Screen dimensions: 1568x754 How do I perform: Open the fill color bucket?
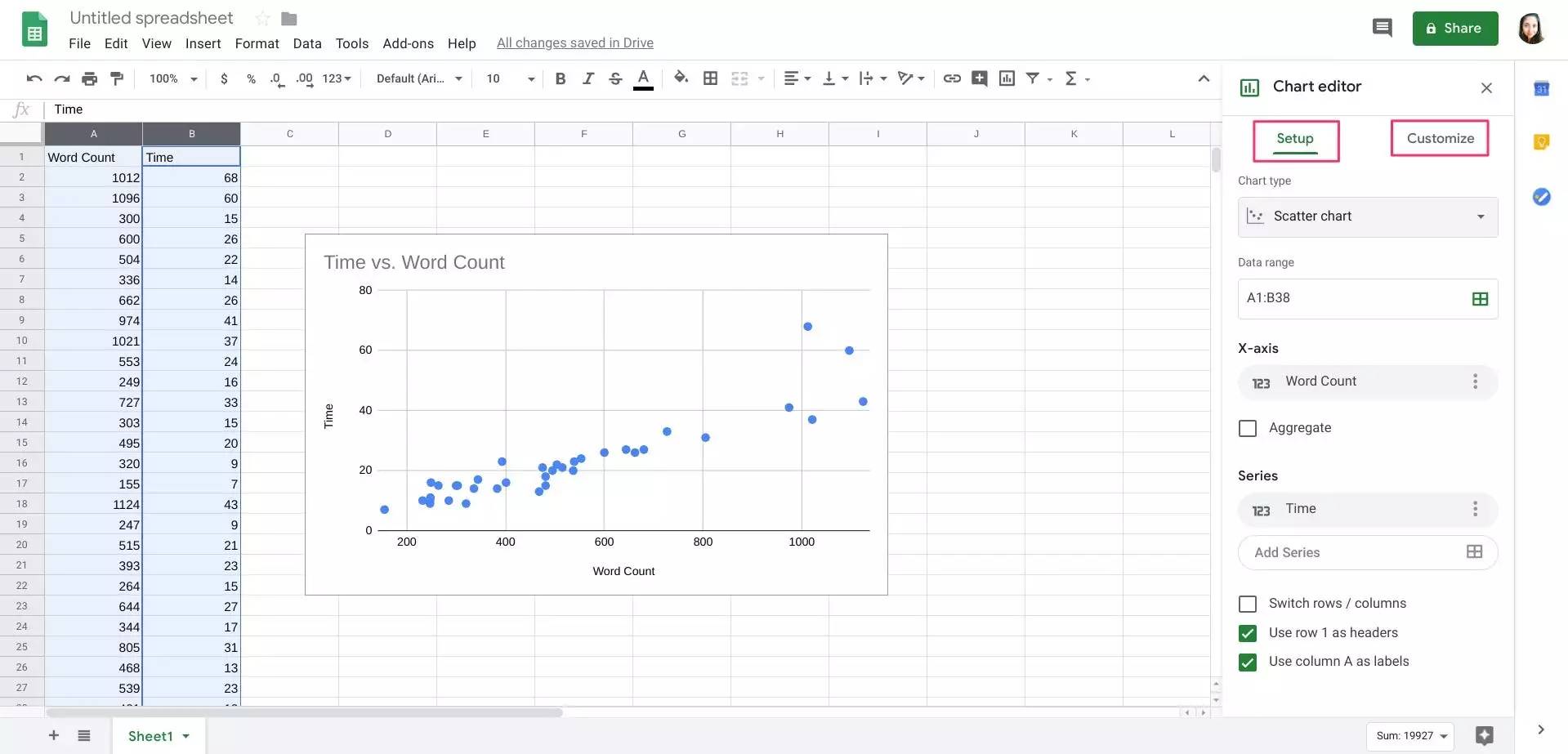point(681,78)
